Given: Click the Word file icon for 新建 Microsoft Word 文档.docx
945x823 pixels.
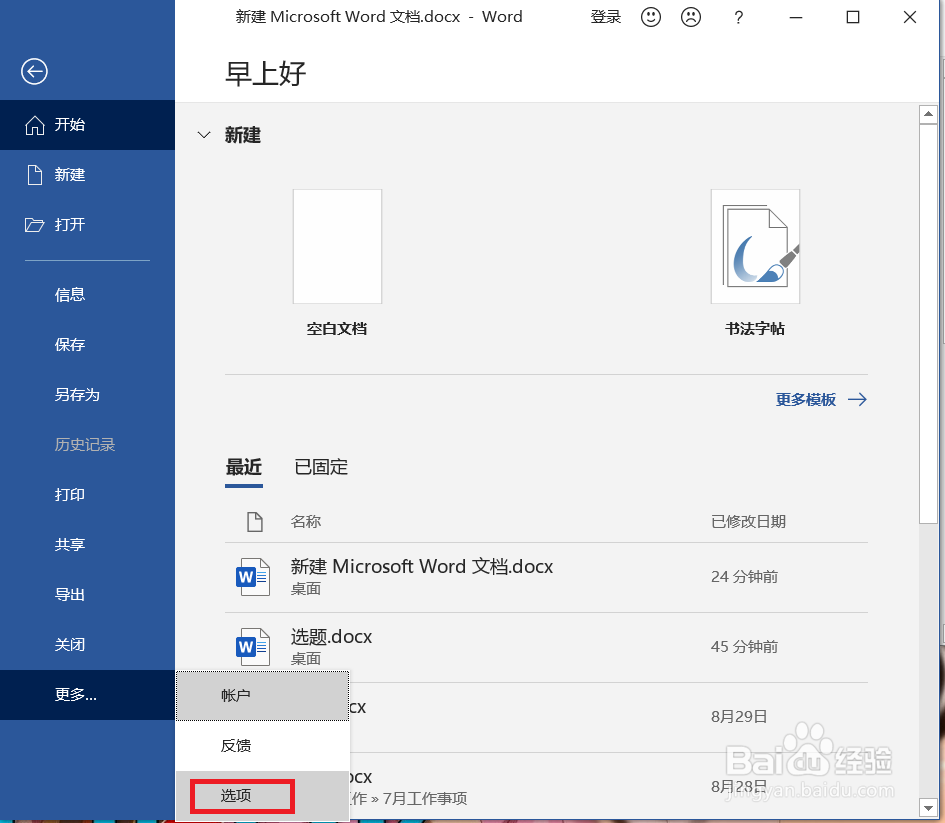Looking at the screenshot, I should tap(253, 577).
